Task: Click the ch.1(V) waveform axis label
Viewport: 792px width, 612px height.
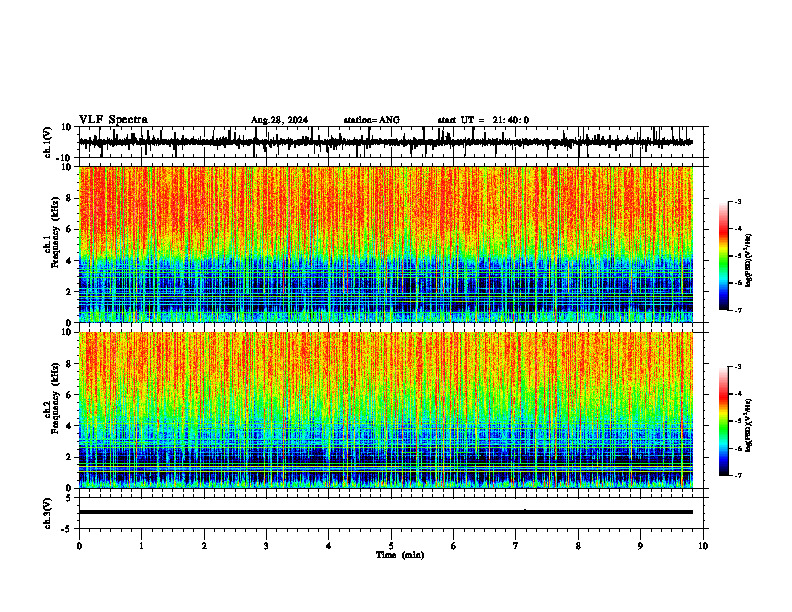Action: (x=48, y=142)
